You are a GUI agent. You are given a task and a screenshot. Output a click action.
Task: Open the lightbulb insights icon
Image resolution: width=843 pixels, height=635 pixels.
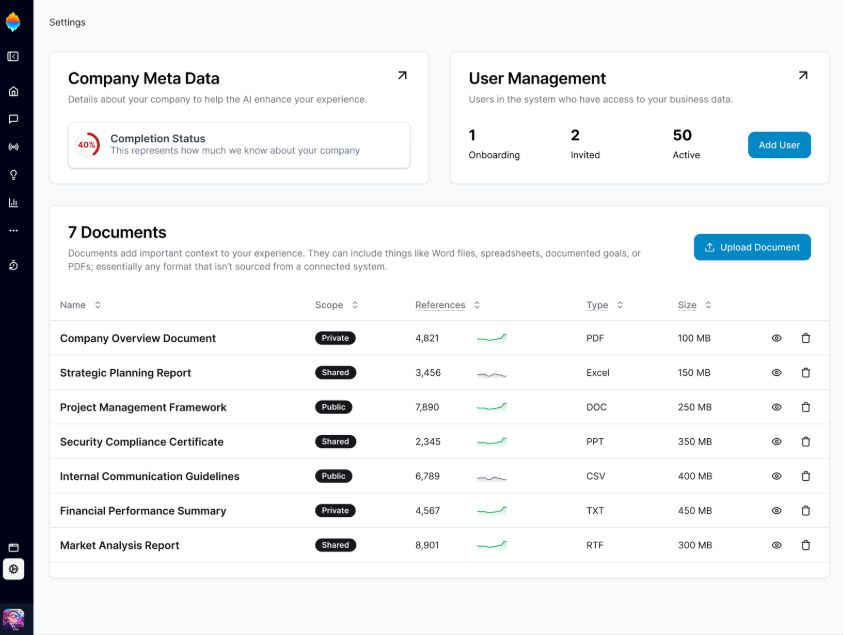point(13,175)
